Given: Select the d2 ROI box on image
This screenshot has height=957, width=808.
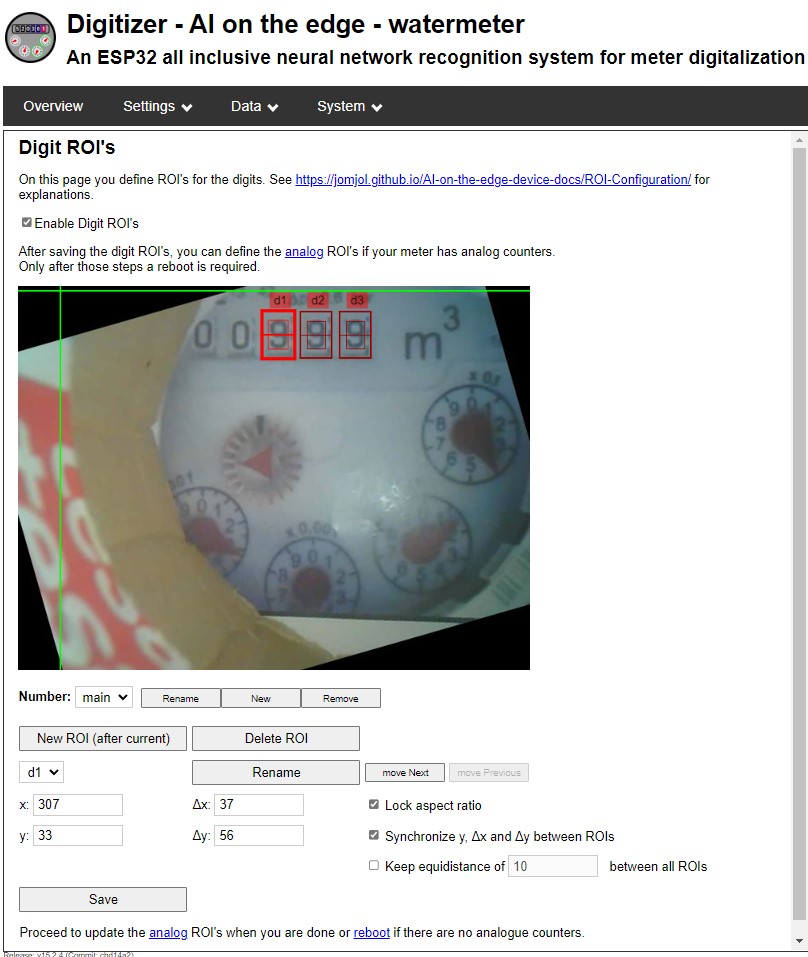Looking at the screenshot, I should click(x=316, y=335).
